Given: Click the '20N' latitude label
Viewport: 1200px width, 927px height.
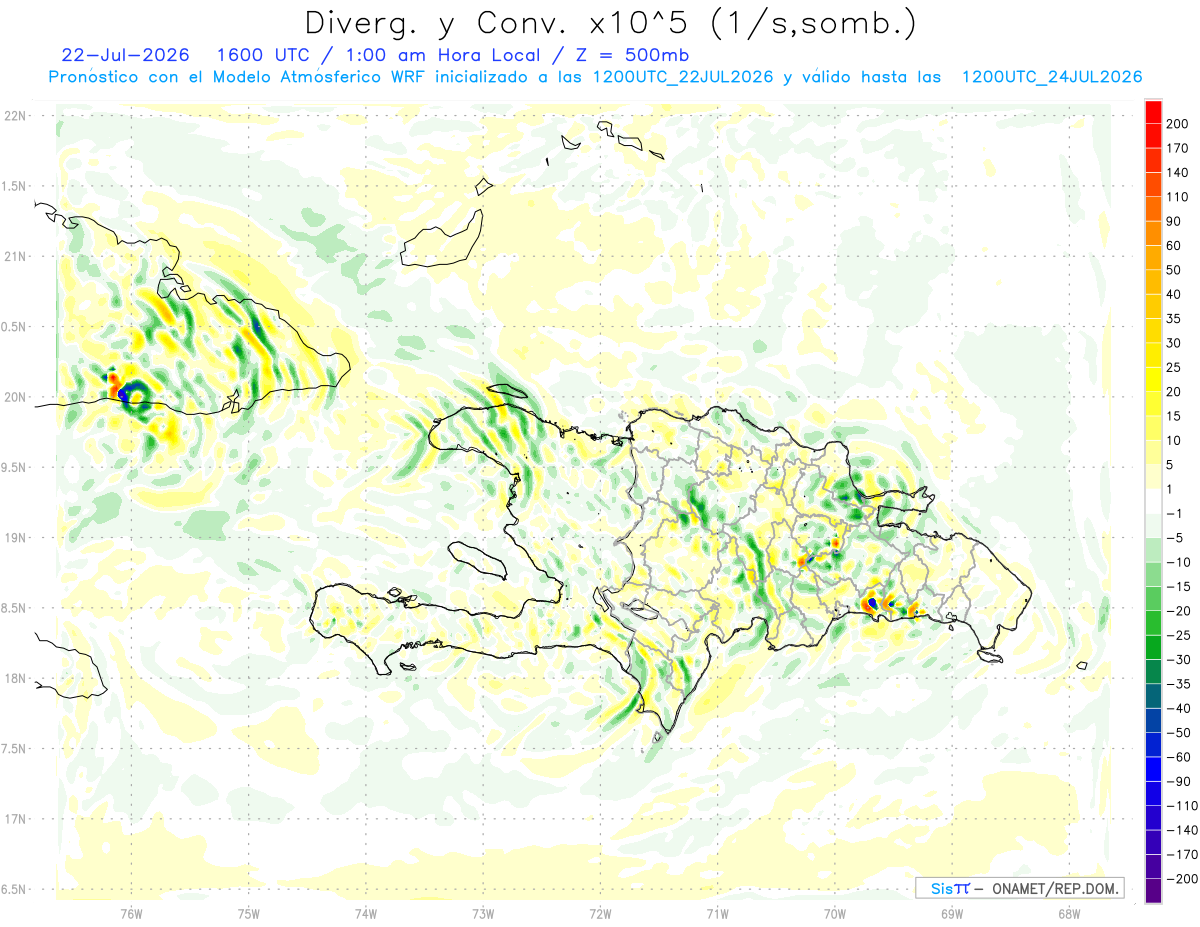Looking at the screenshot, I should point(14,397).
